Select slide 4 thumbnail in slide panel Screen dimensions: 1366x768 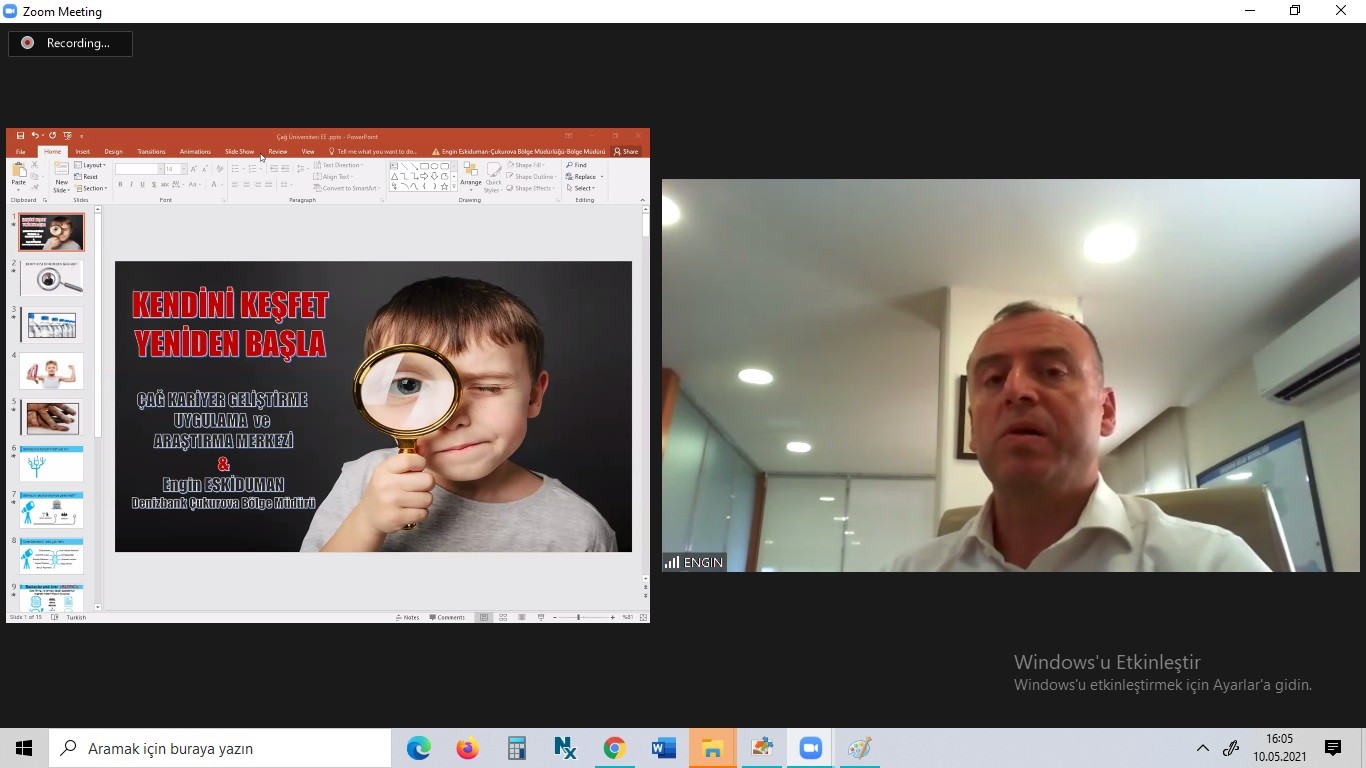[x=51, y=371]
